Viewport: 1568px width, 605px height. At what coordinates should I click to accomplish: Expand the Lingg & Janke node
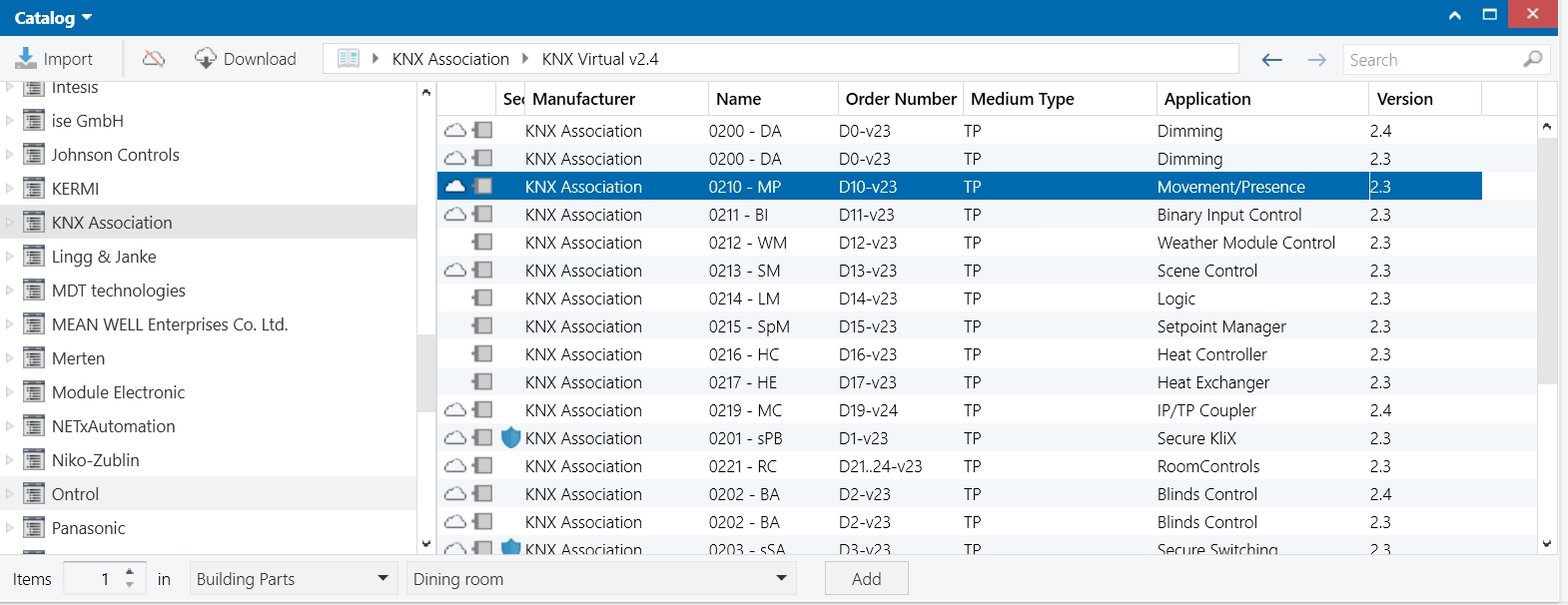tap(10, 257)
